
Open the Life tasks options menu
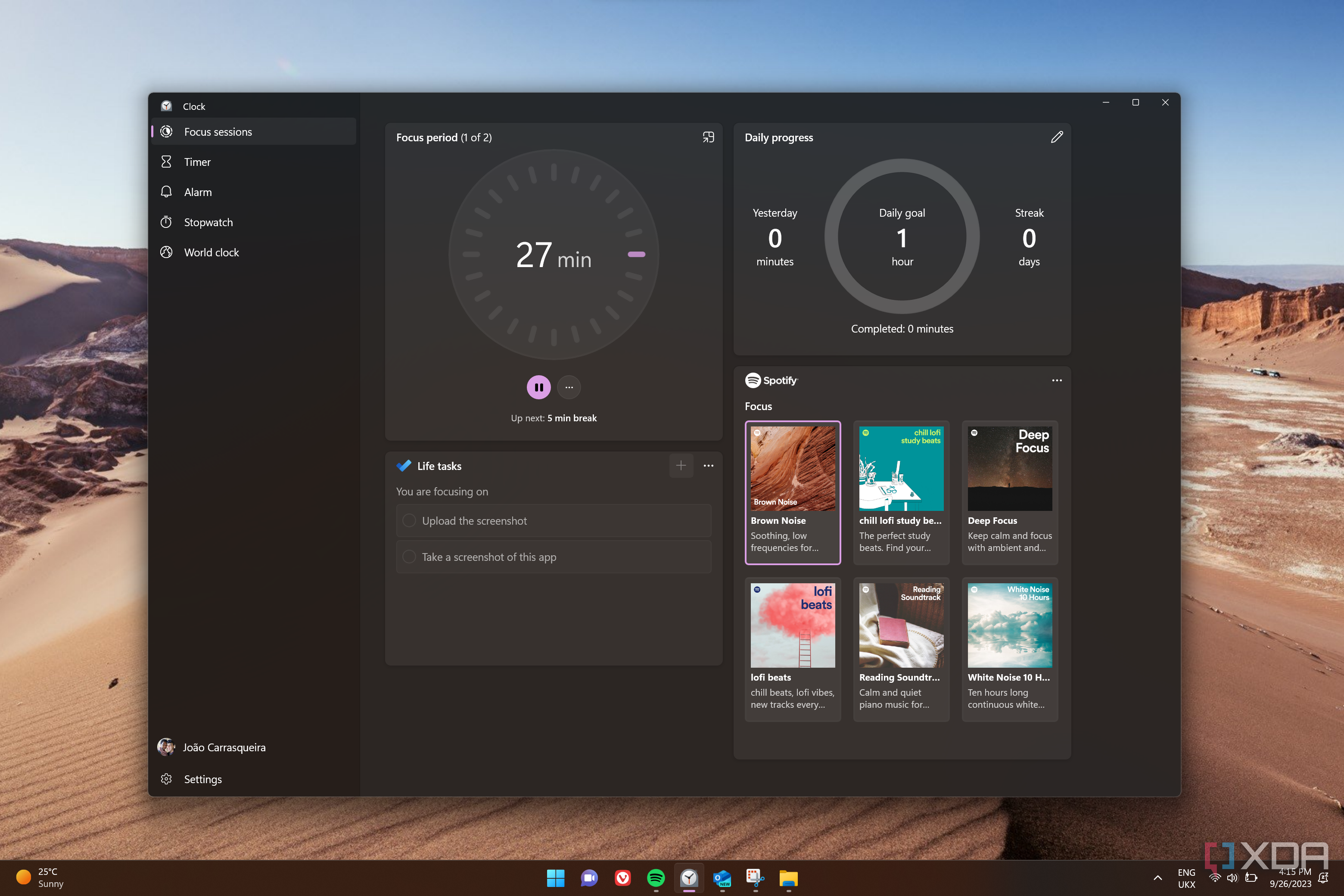(x=709, y=466)
